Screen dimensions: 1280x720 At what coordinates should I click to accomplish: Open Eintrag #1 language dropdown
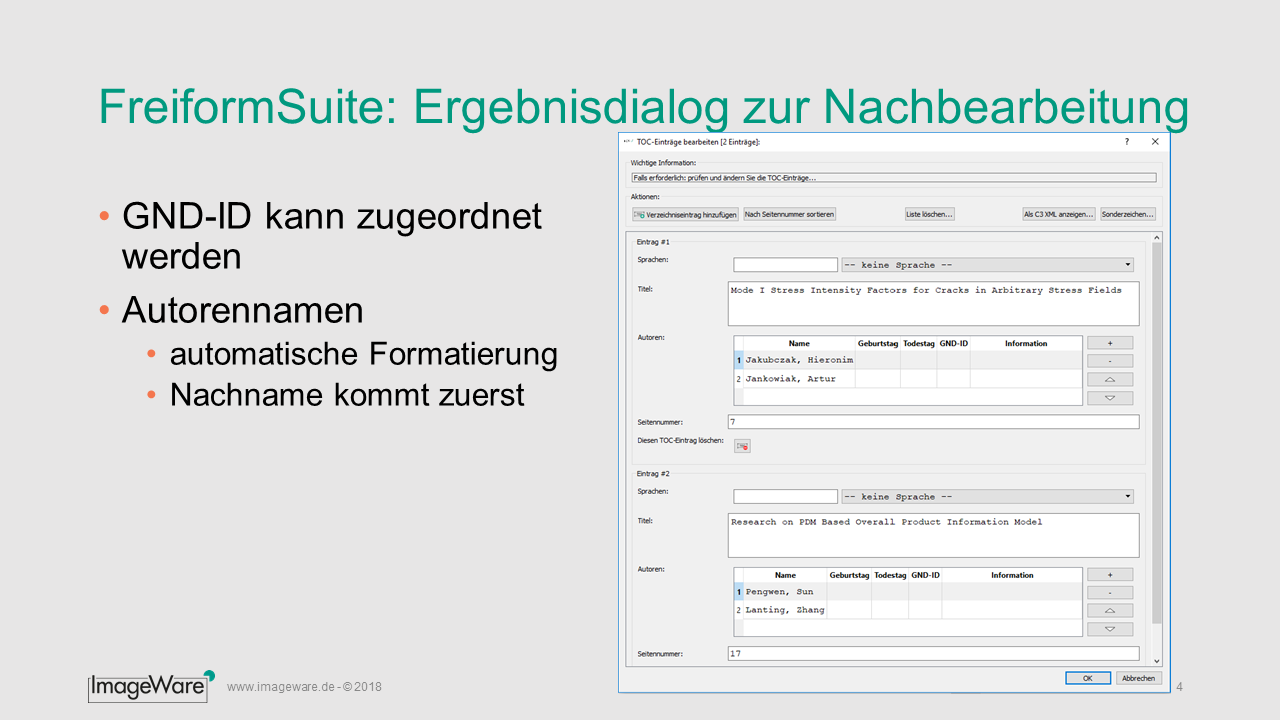pos(987,265)
